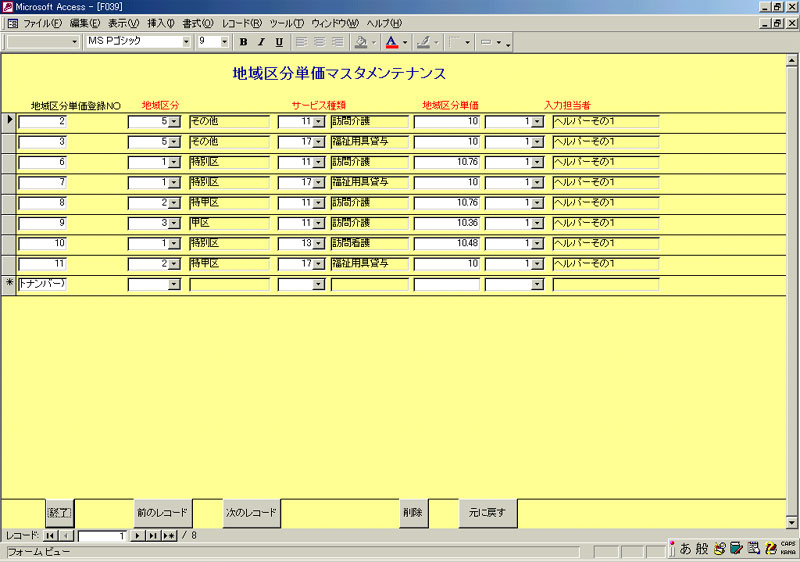
Task: Click the font color 'A' icon
Action: [x=391, y=42]
